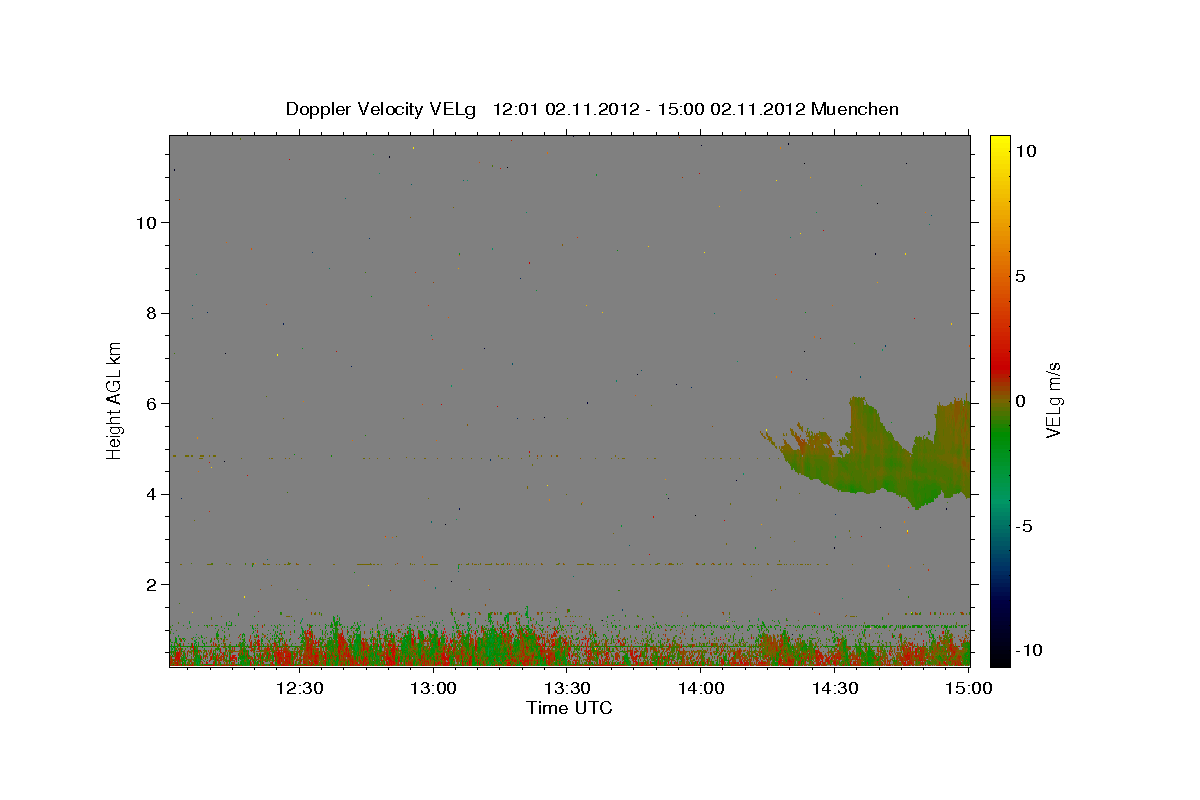Click the colorbar tick label 0

click(x=1020, y=401)
